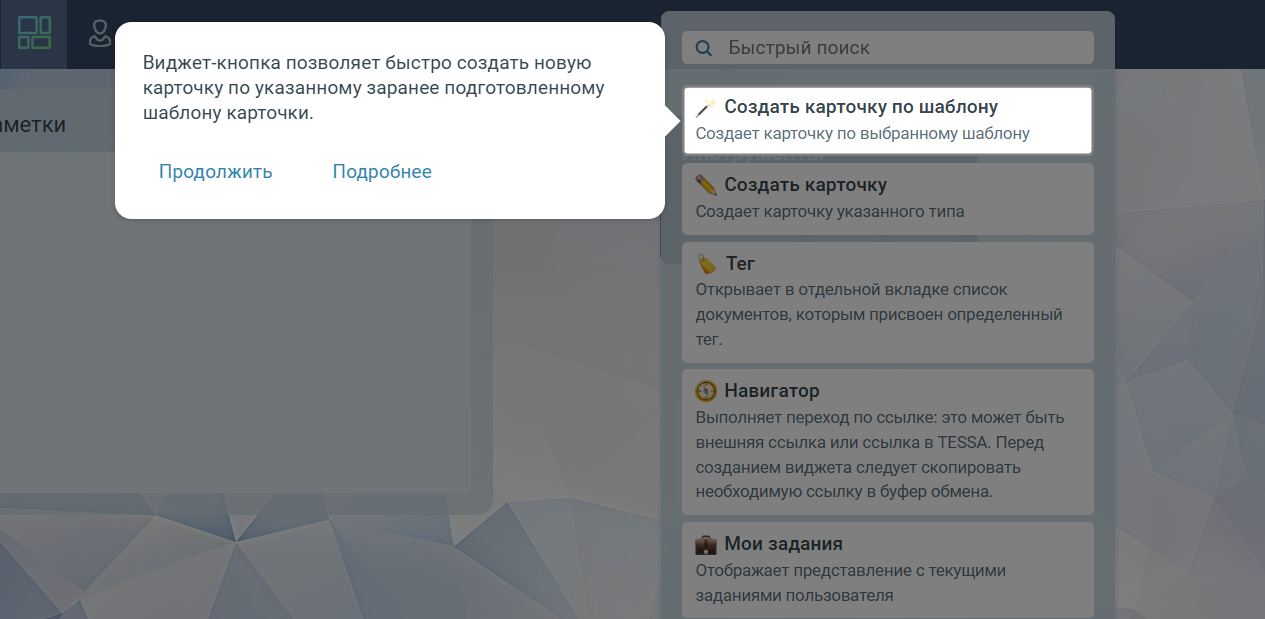Pick the Навигатор widget title
Viewport: 1265px width, 619px height.
point(771,391)
